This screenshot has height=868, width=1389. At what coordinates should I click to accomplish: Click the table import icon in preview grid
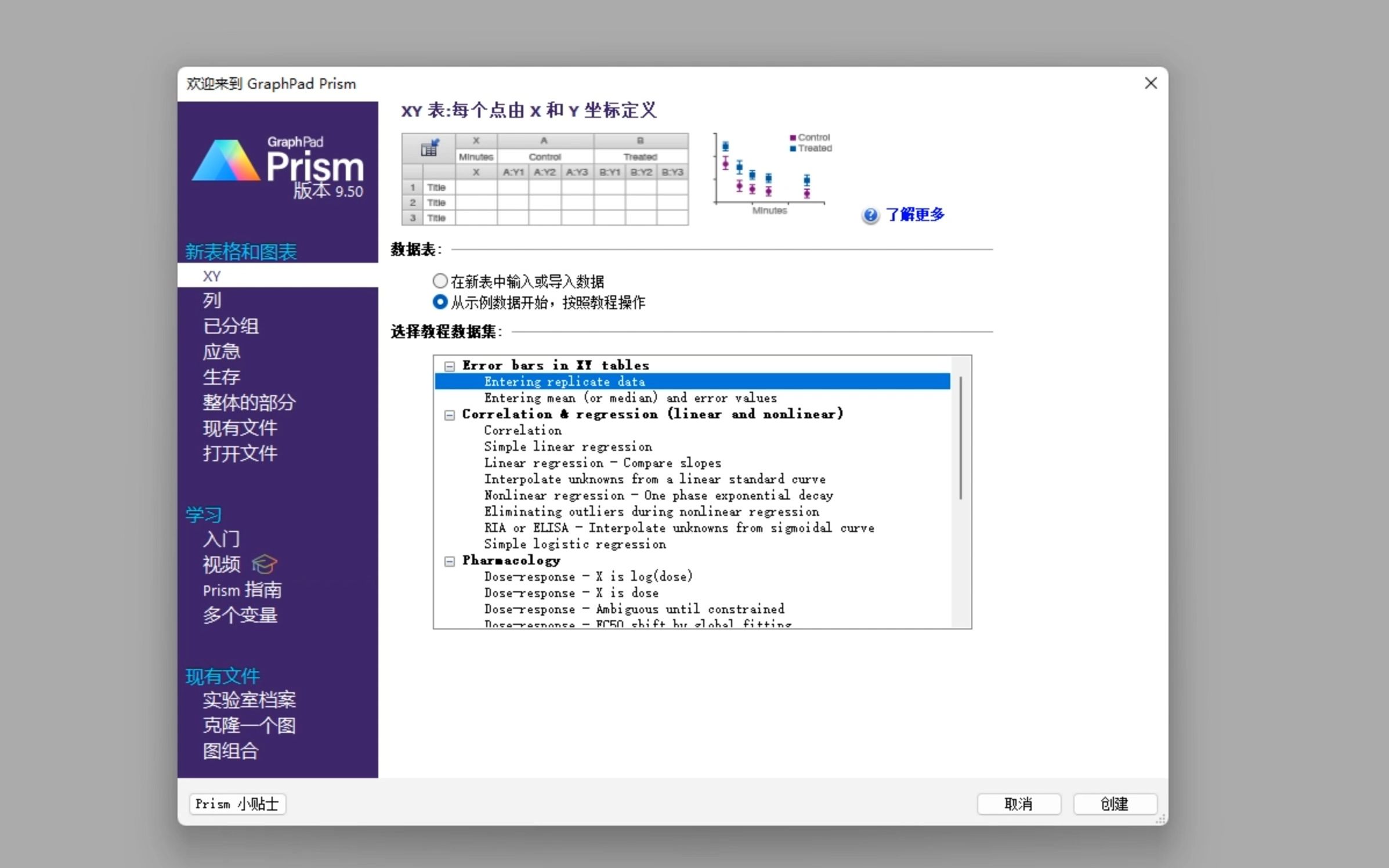(429, 149)
